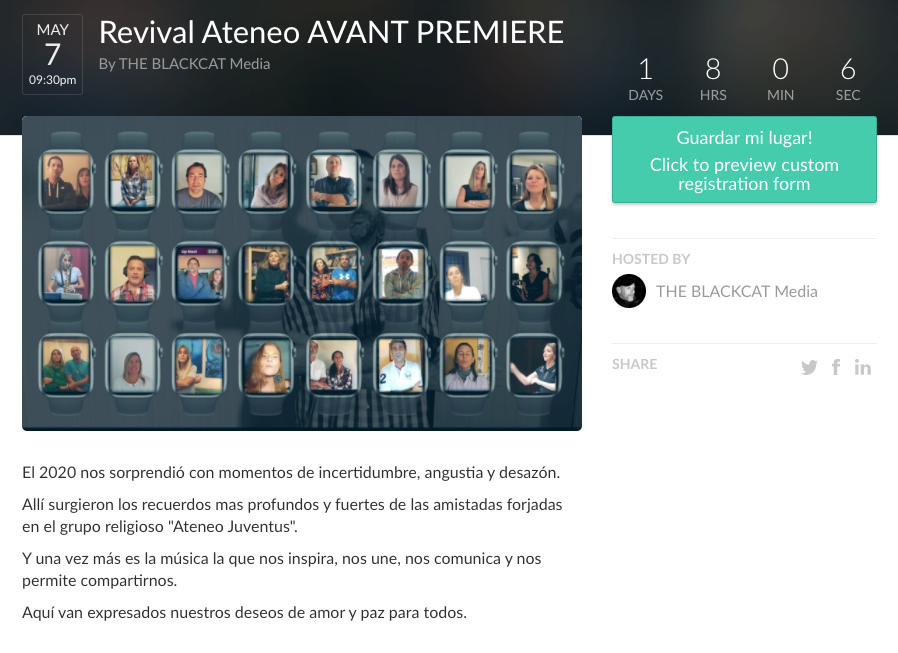This screenshot has width=898, height=653.
Task: Click the Revival Ateneo AVANT PREMIERE title
Action: (x=331, y=32)
